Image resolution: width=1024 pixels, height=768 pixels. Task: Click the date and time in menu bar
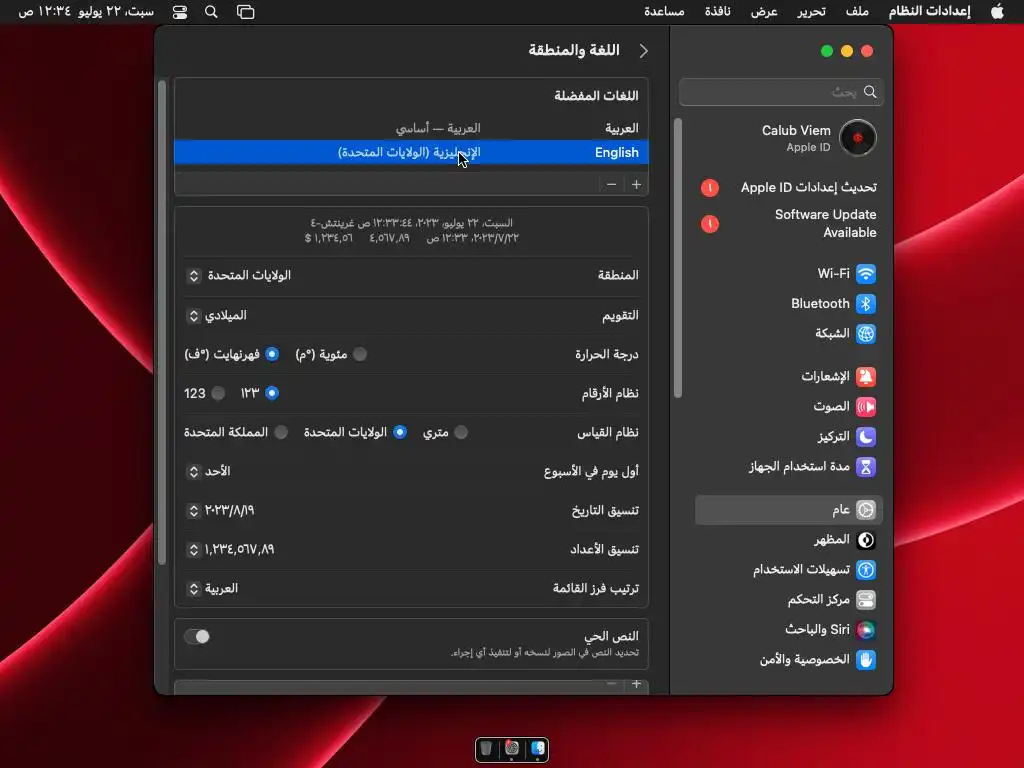click(86, 12)
